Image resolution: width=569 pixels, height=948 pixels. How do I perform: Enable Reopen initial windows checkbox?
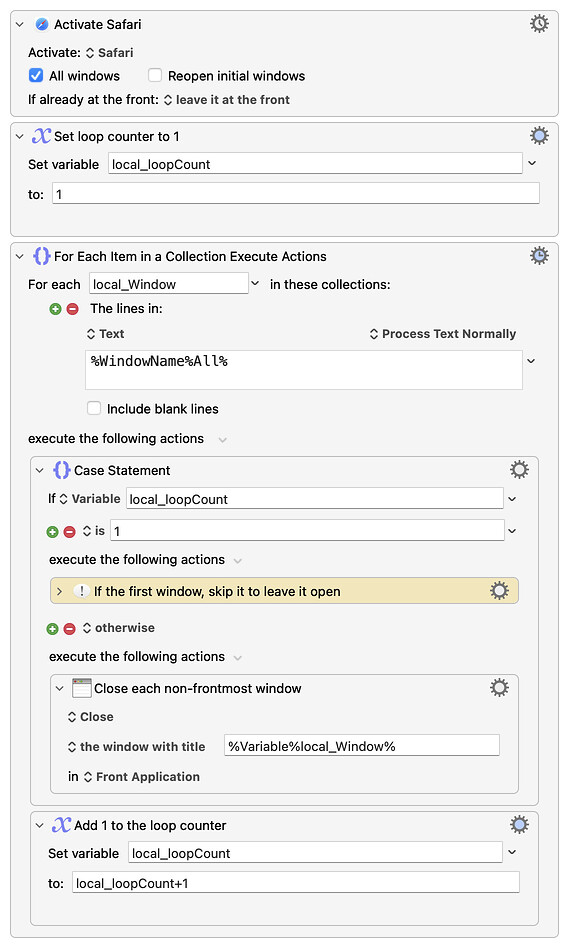155,75
